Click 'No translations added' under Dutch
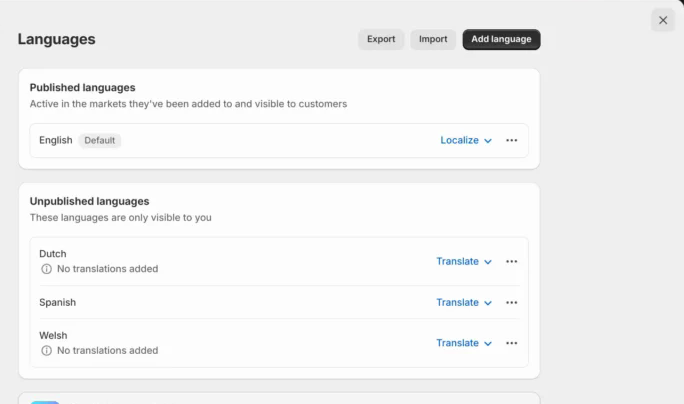Viewport: 684px width, 404px height. click(x=107, y=269)
